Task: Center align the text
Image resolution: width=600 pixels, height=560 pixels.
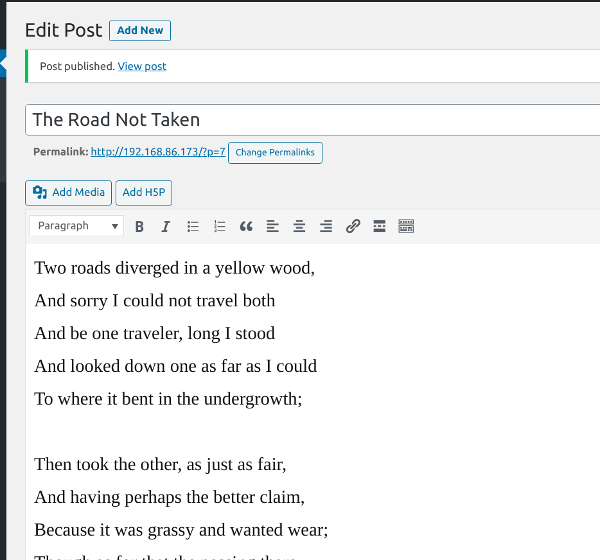Action: coord(299,227)
